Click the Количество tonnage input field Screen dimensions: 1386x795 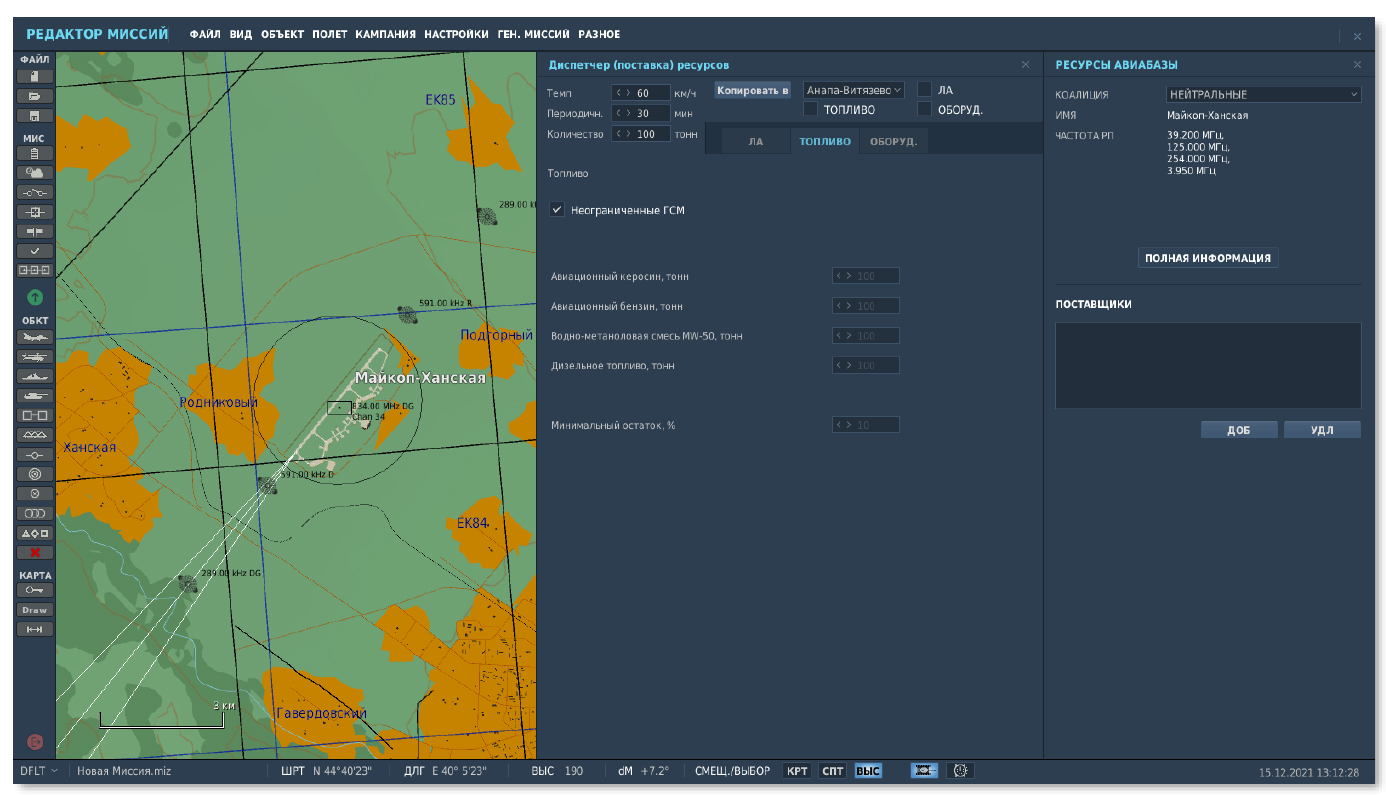click(x=650, y=134)
